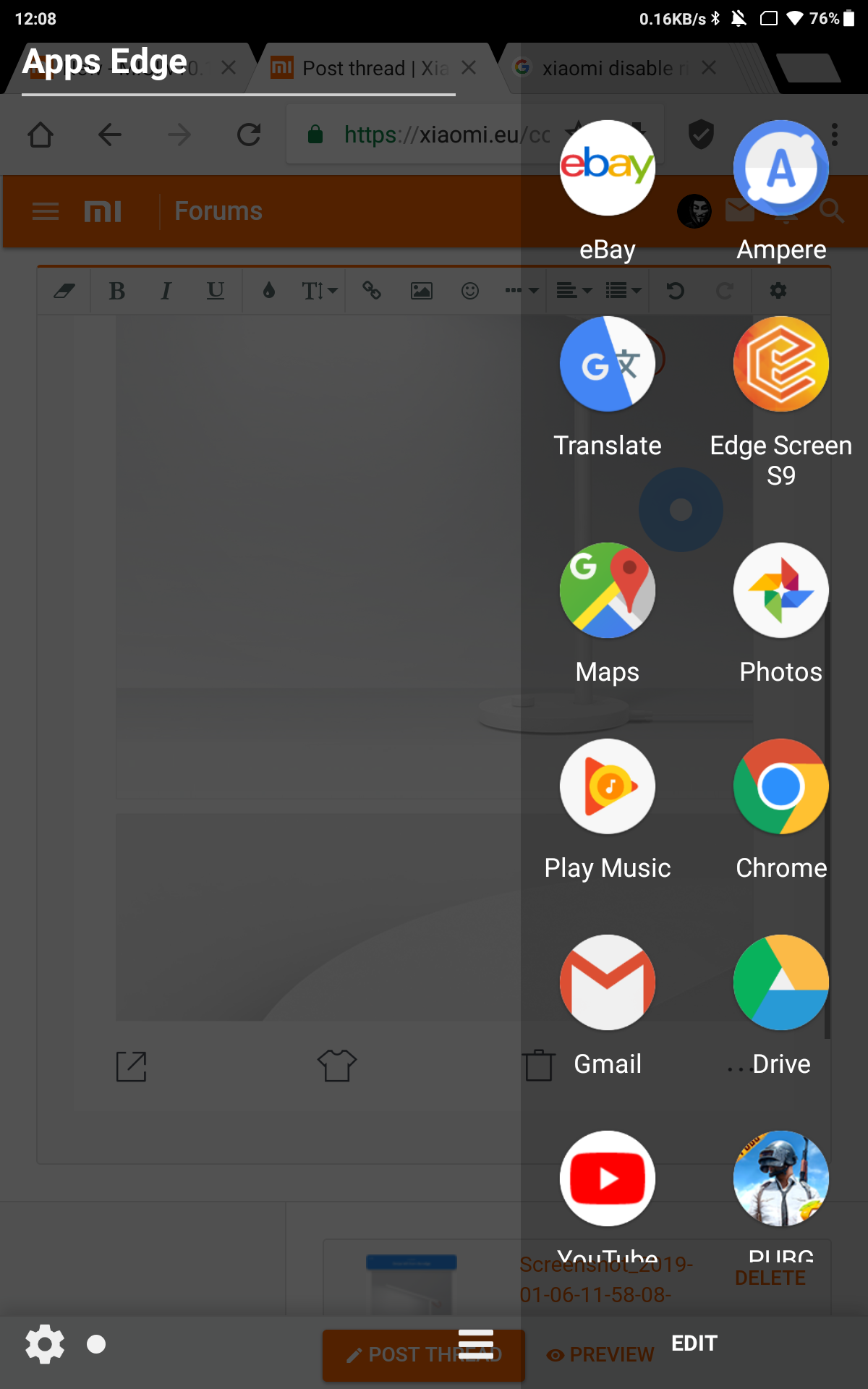Open the shield privacy icon
Screen dimensions: 868x1389
point(701,135)
